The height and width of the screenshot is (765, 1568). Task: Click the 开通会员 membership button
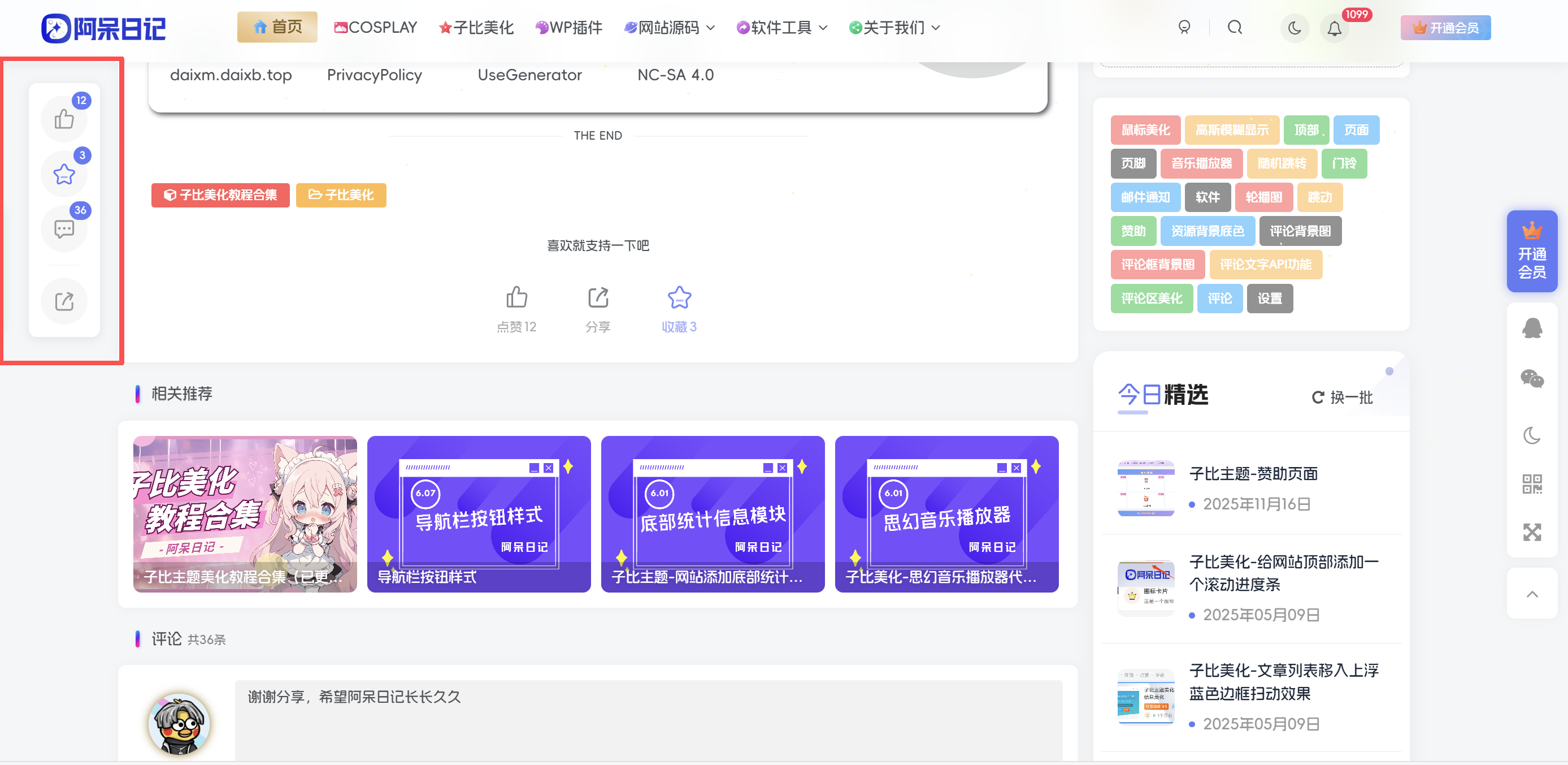click(1445, 27)
